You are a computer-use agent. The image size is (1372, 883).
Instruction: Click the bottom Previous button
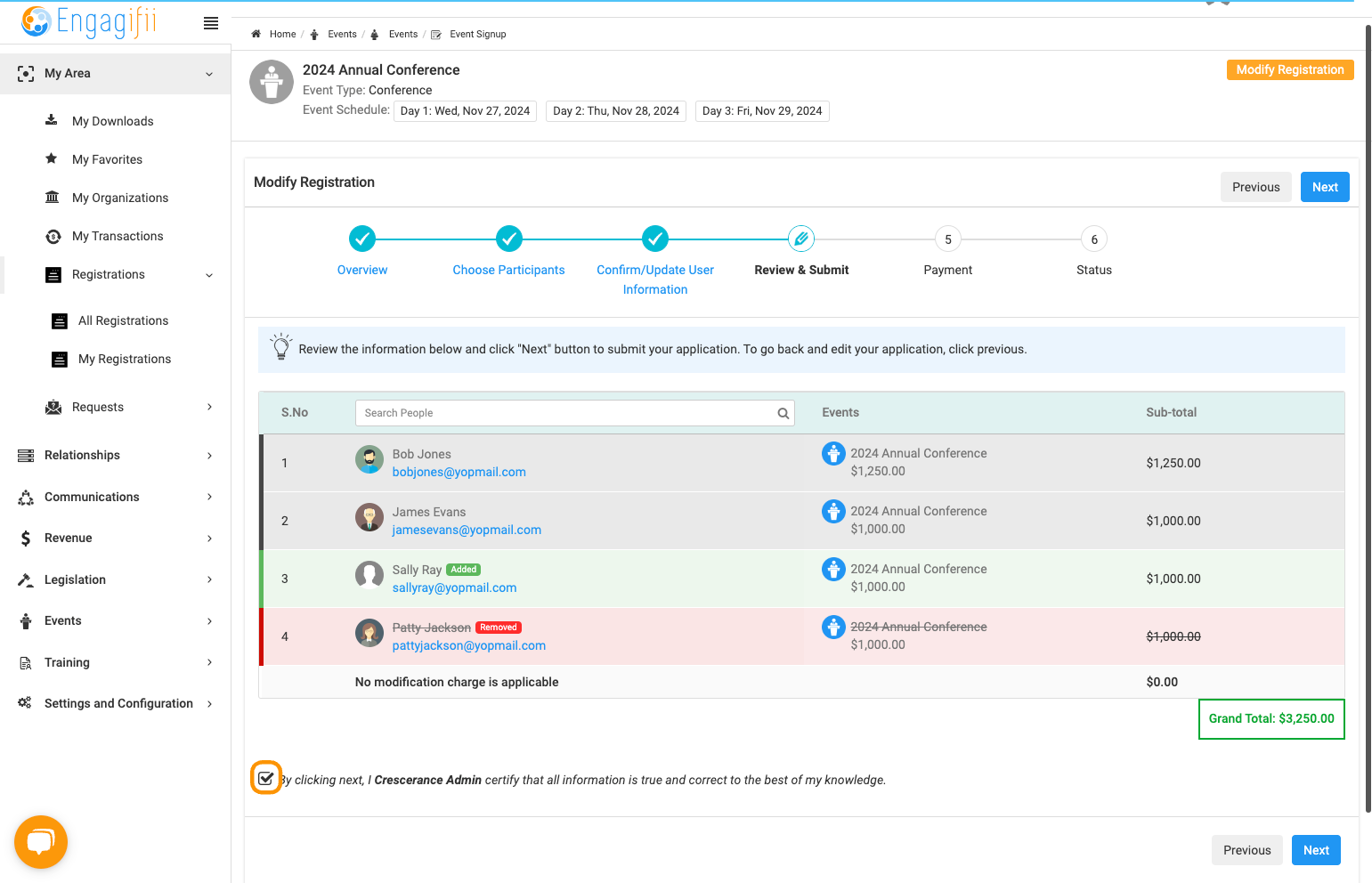coord(1246,850)
